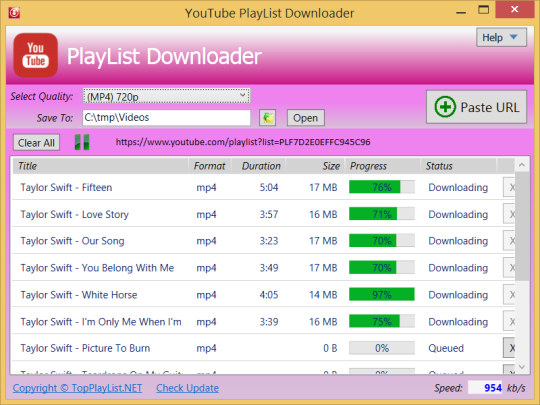Click the Open folder button
This screenshot has height=405, width=540.
(x=305, y=118)
